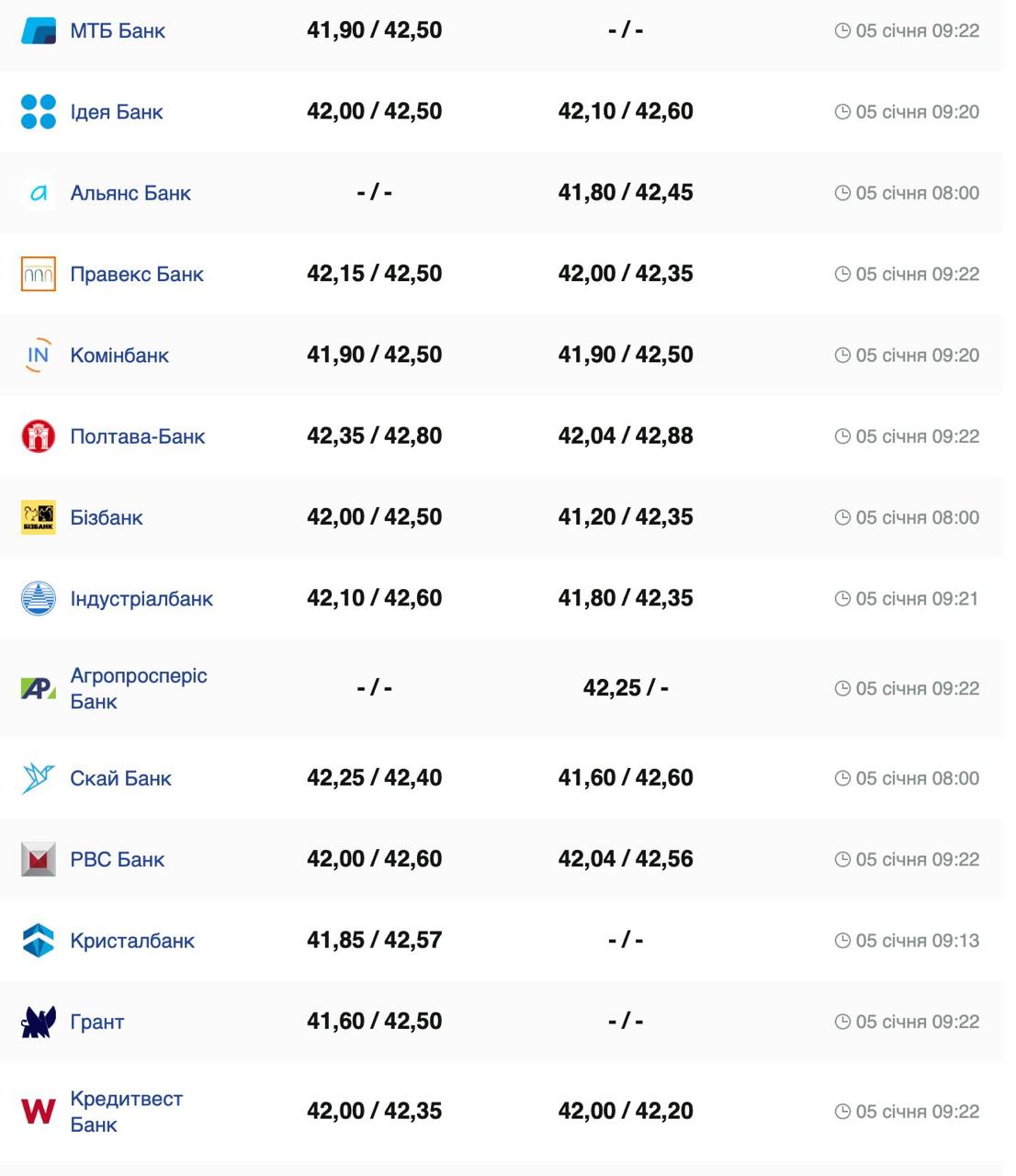Click the Скай Банк bird logo
Viewport: 1016px width, 1176px height.
tap(39, 778)
